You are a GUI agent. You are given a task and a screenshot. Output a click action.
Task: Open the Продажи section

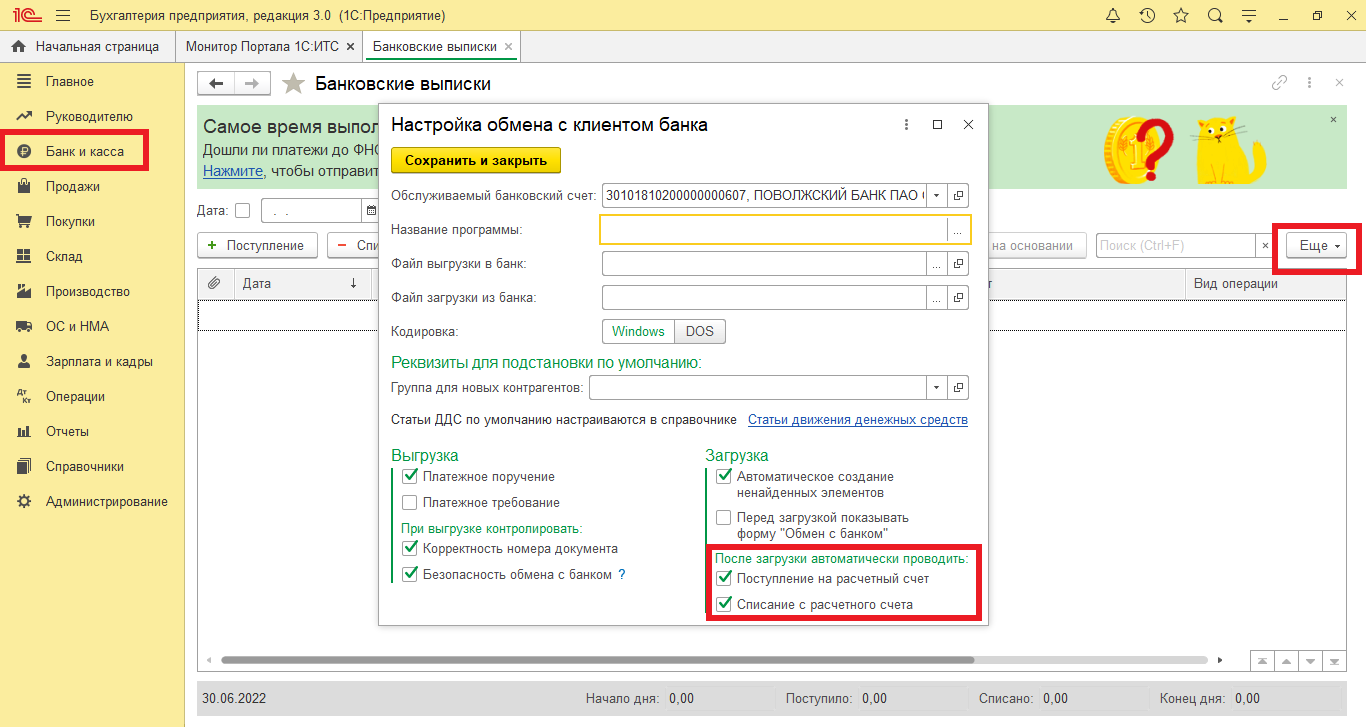coord(72,187)
